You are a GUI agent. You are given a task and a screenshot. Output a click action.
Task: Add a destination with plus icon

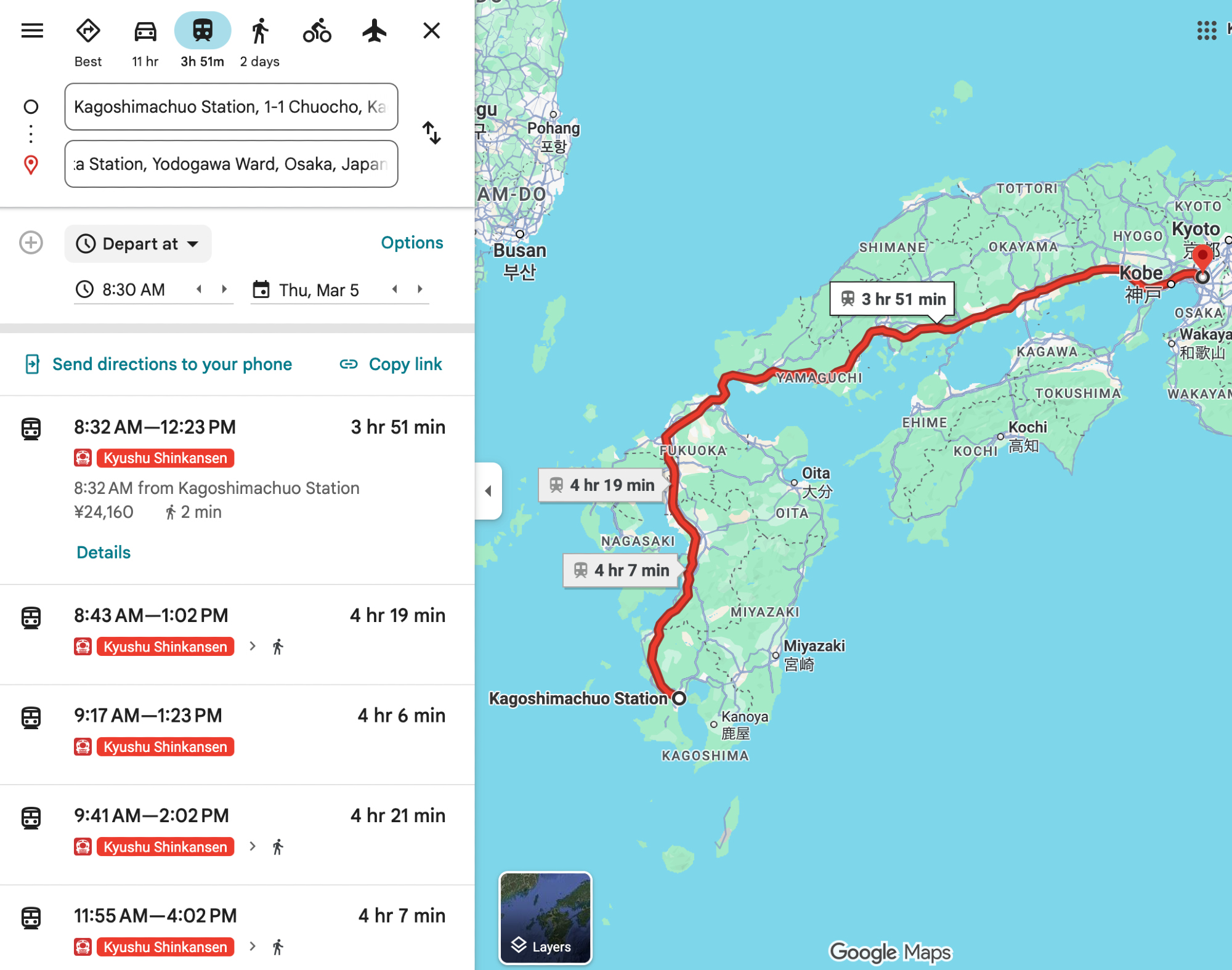coord(31,243)
